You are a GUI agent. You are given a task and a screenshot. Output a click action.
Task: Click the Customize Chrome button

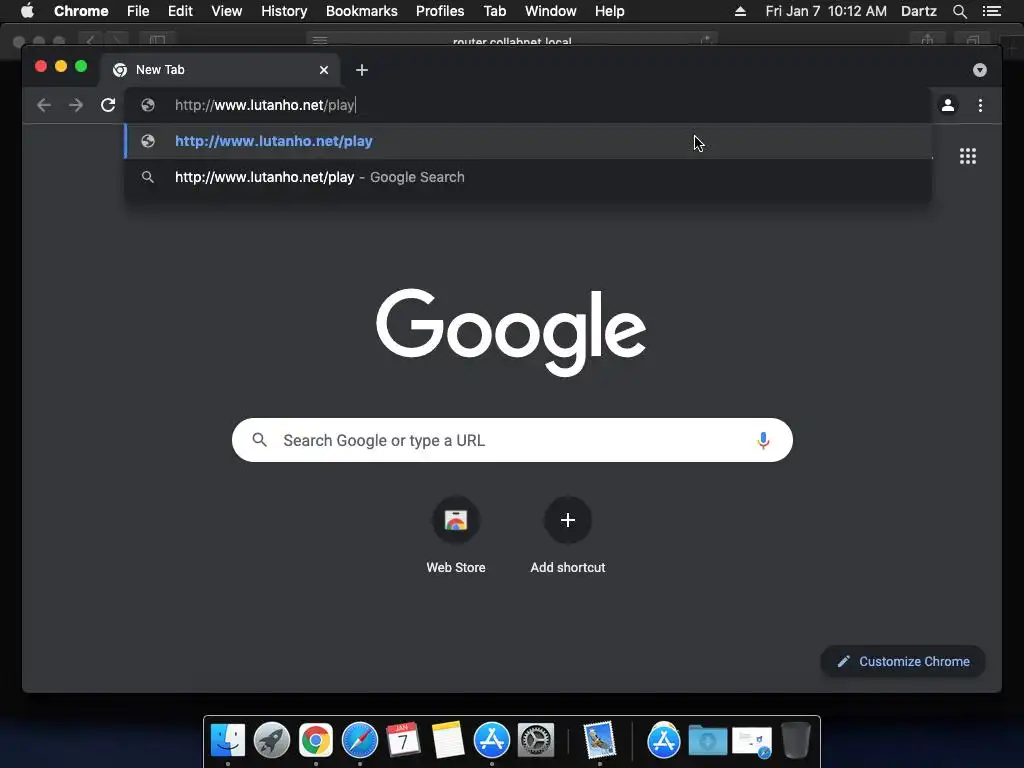click(903, 662)
